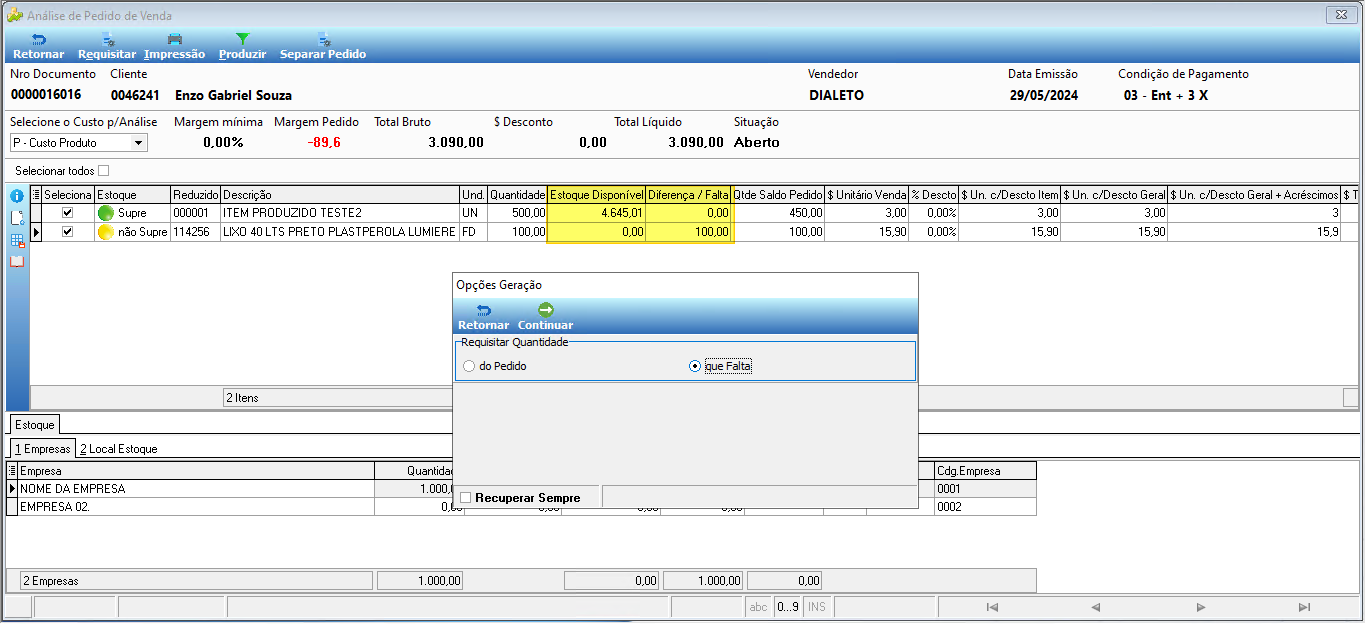Enable the Recuperar Sempre checkbox

point(465,497)
